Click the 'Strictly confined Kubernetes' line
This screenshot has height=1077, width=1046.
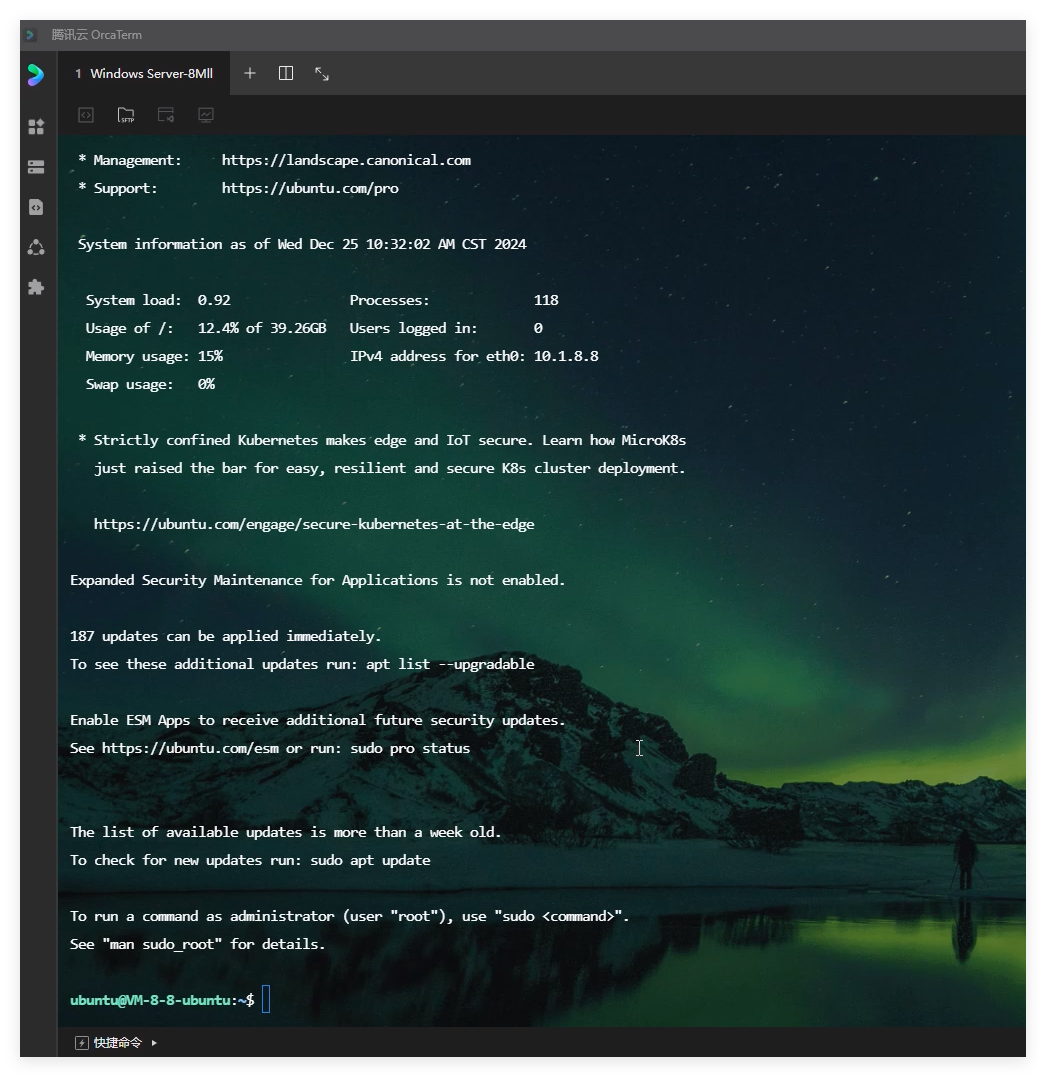(382, 440)
